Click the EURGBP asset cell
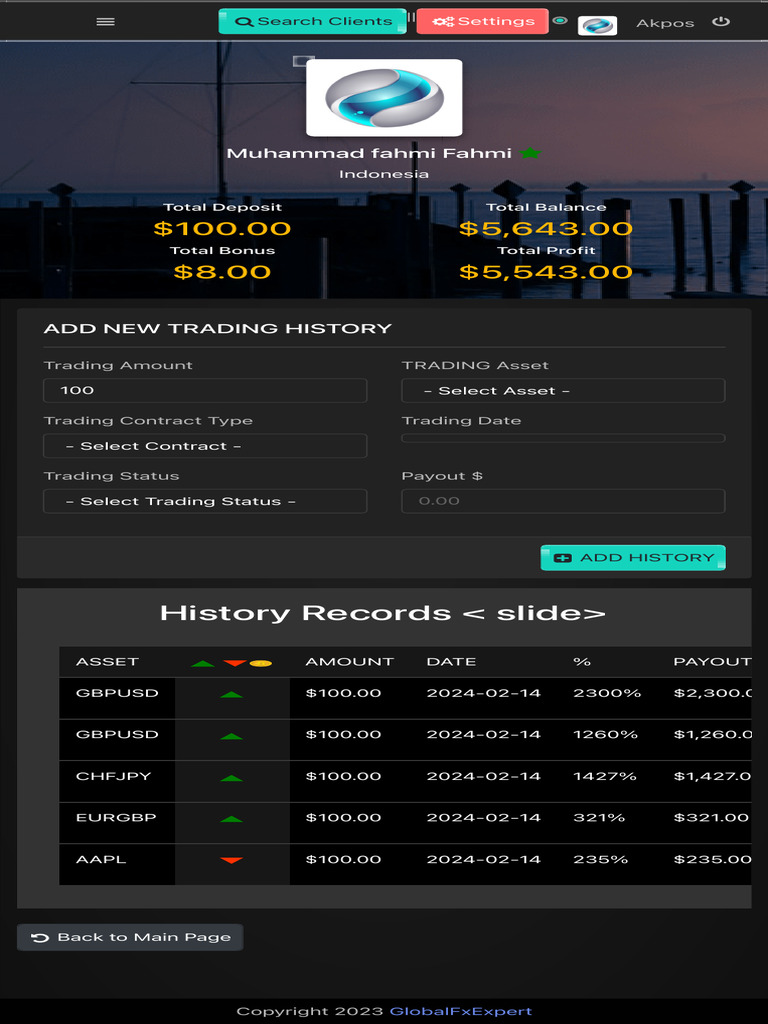 (x=117, y=823)
